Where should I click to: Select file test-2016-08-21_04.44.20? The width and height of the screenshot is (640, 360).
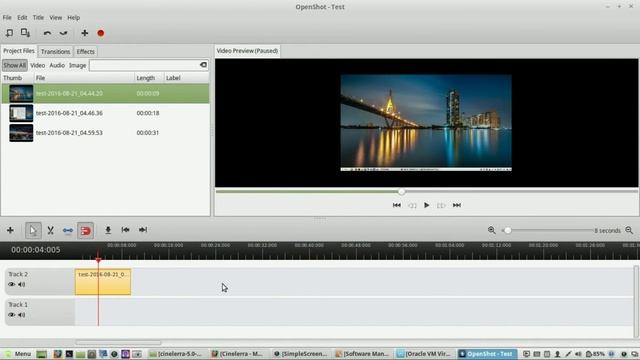[x=105, y=93]
